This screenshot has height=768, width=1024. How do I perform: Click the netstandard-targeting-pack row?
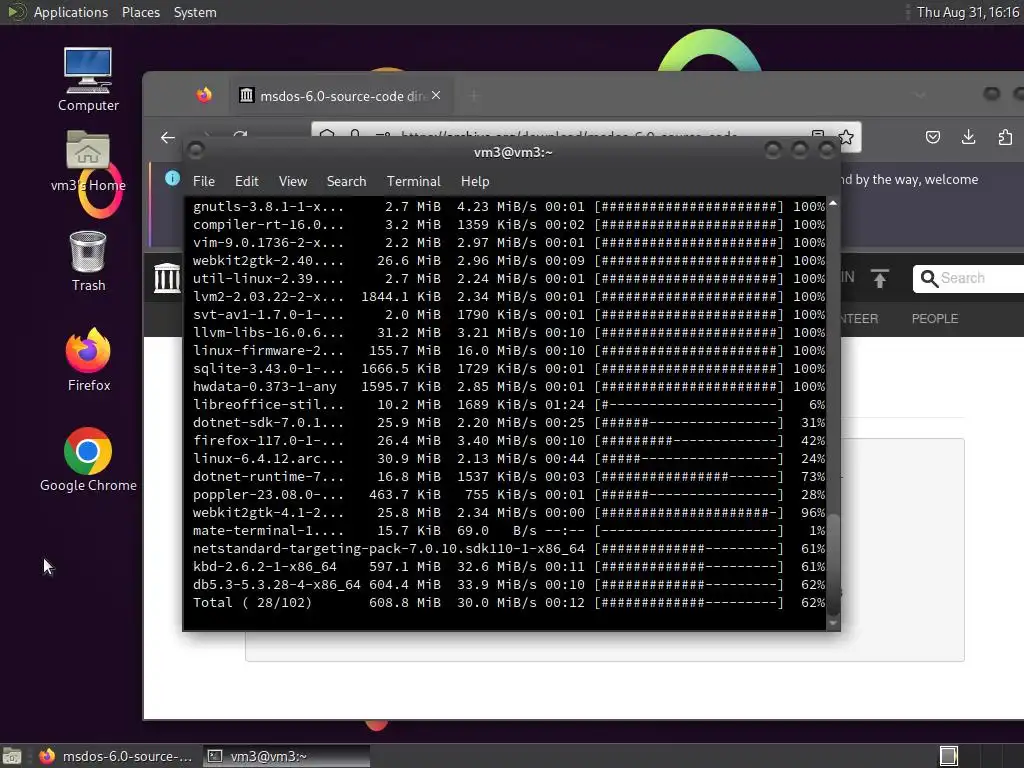[508, 549]
